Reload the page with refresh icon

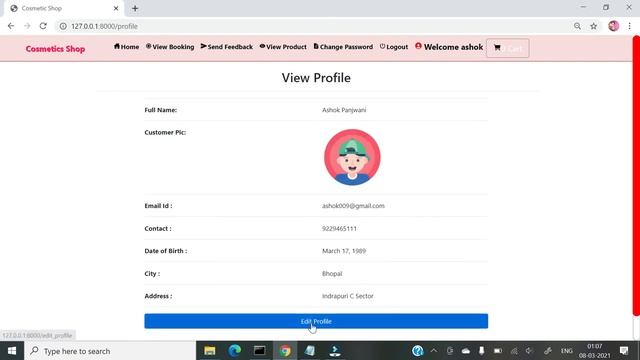coord(43,26)
